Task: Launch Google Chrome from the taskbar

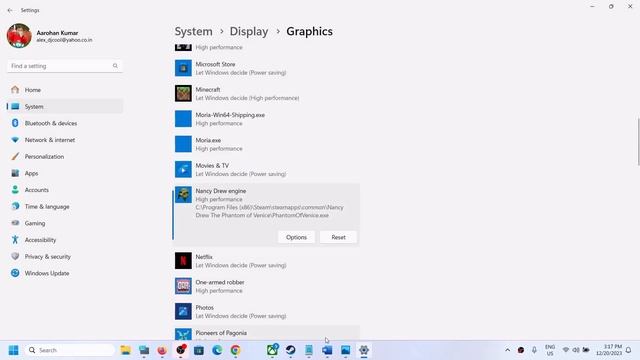Action: click(x=236, y=350)
